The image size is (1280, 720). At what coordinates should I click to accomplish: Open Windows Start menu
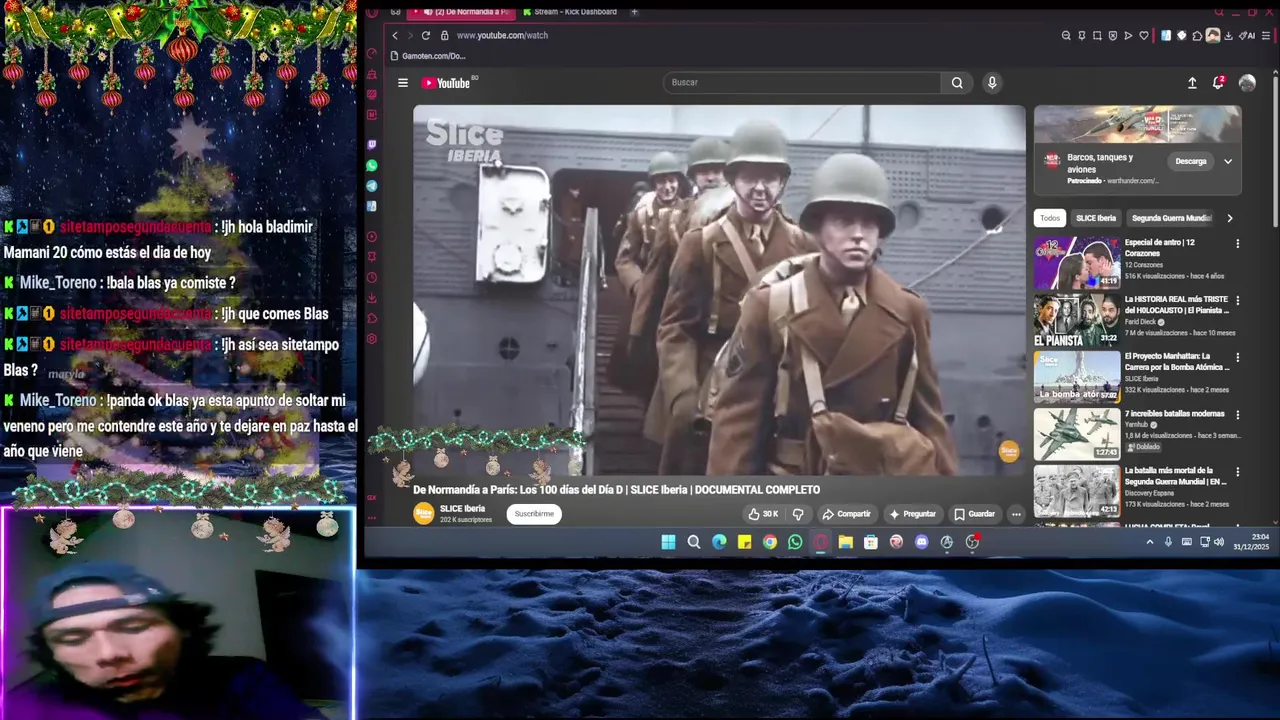pyautogui.click(x=668, y=542)
